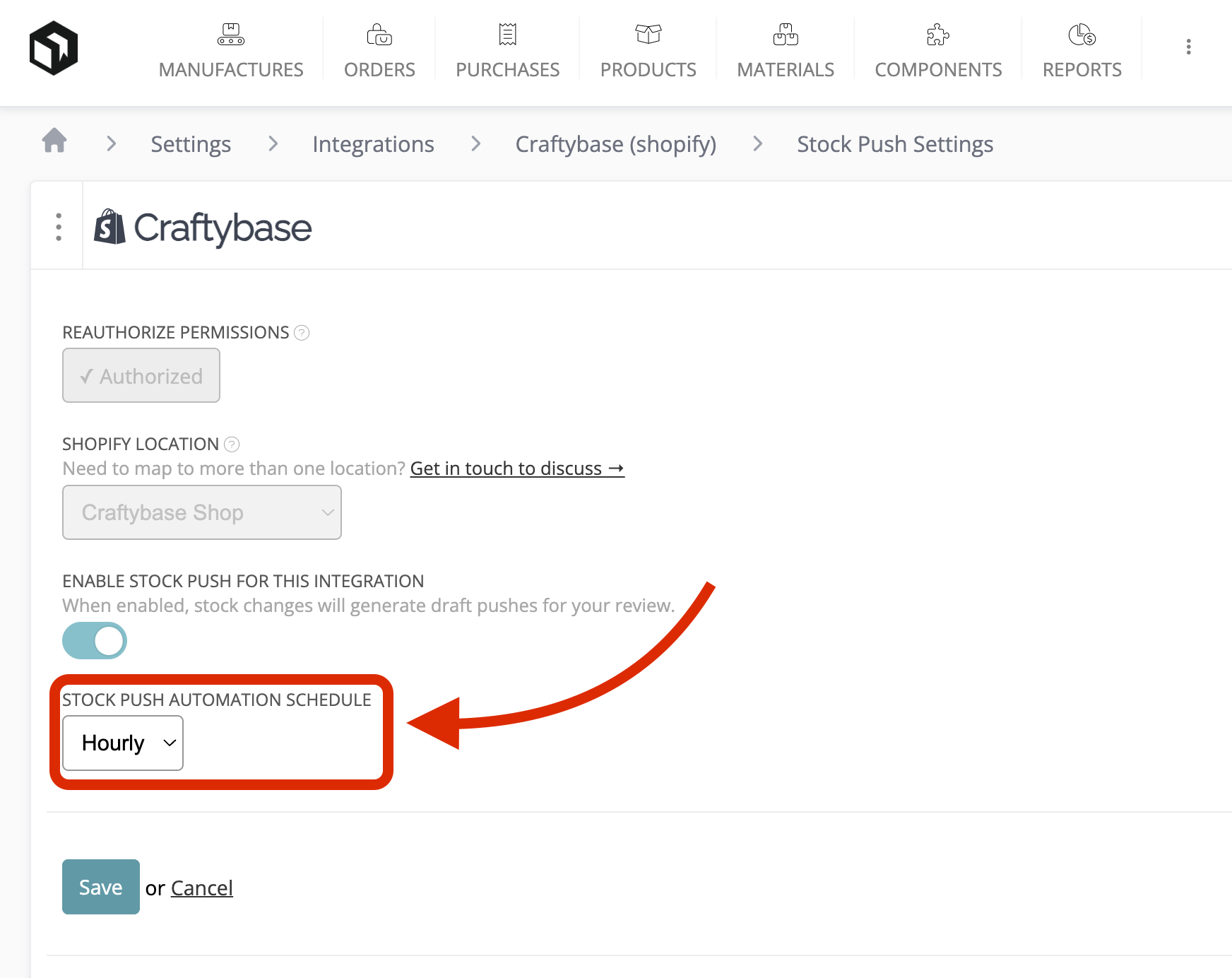Open the Materials boxes icon
The width and height of the screenshot is (1232, 978).
[x=786, y=34]
